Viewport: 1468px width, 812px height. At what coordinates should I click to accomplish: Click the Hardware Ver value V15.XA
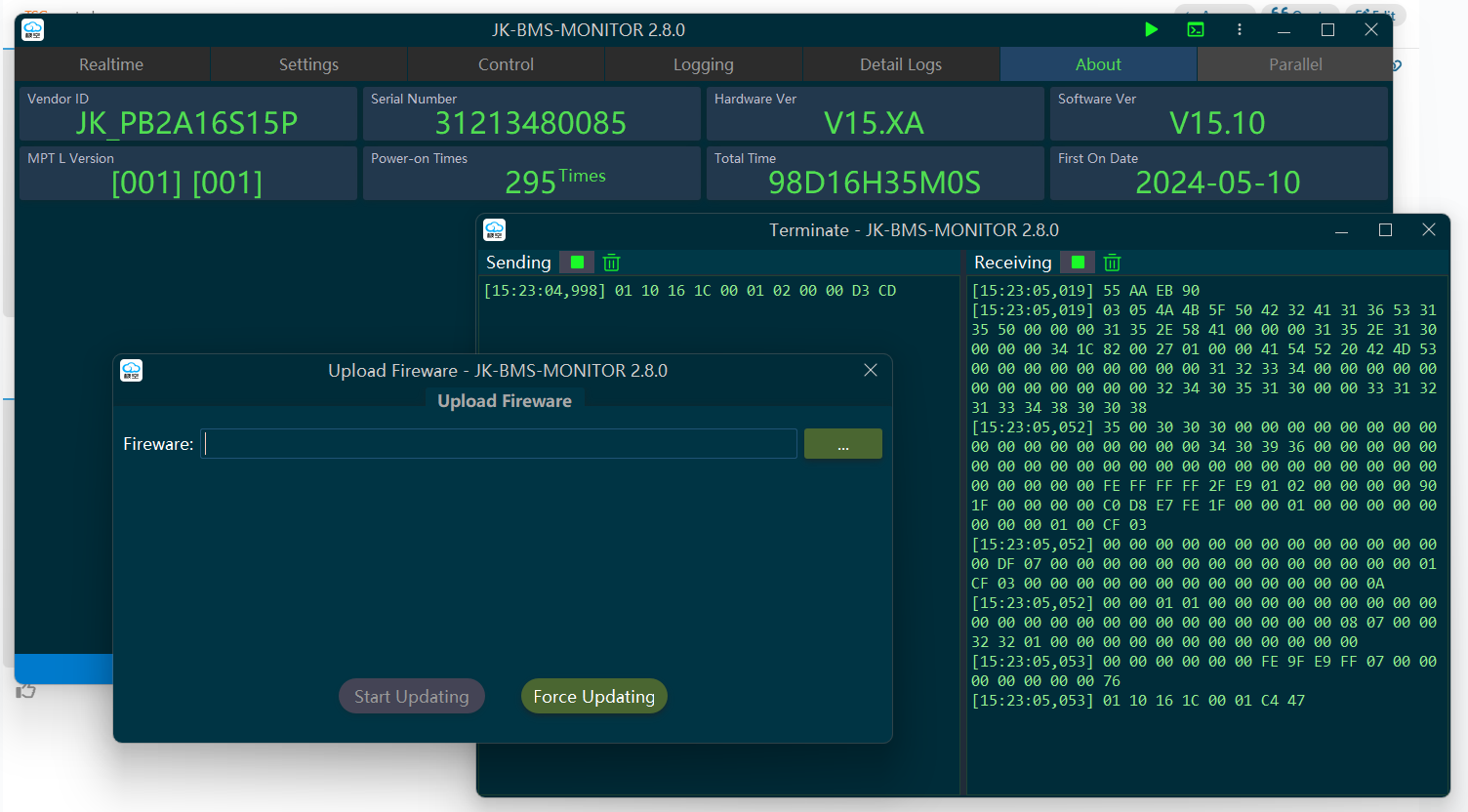click(874, 124)
